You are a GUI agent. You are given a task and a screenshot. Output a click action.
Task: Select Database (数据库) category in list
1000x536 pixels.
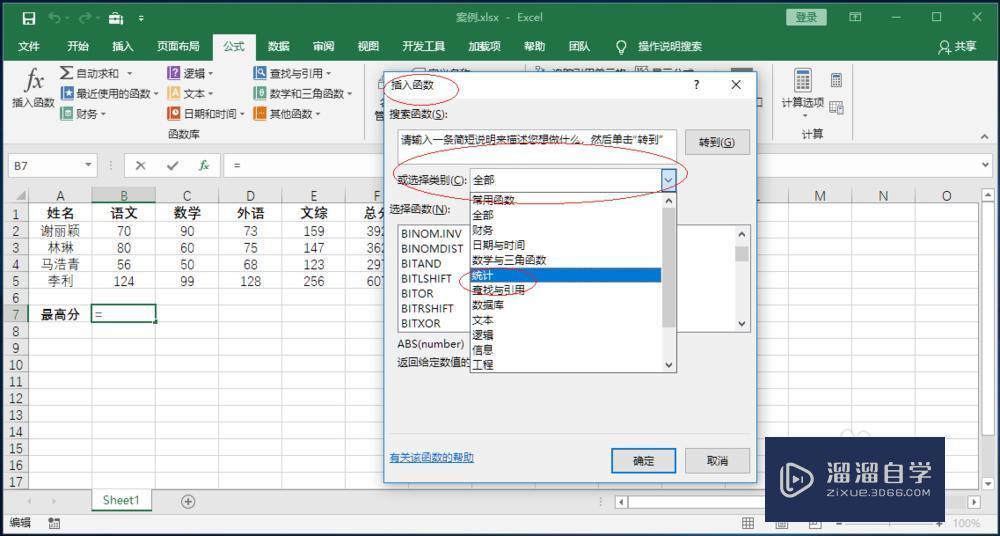coord(566,305)
